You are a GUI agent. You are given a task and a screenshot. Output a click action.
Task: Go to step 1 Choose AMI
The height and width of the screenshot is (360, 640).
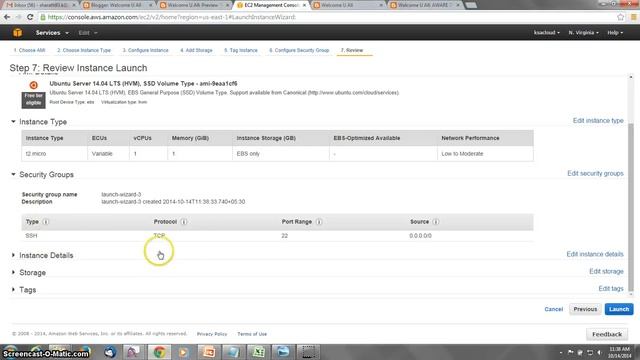pos(29,50)
